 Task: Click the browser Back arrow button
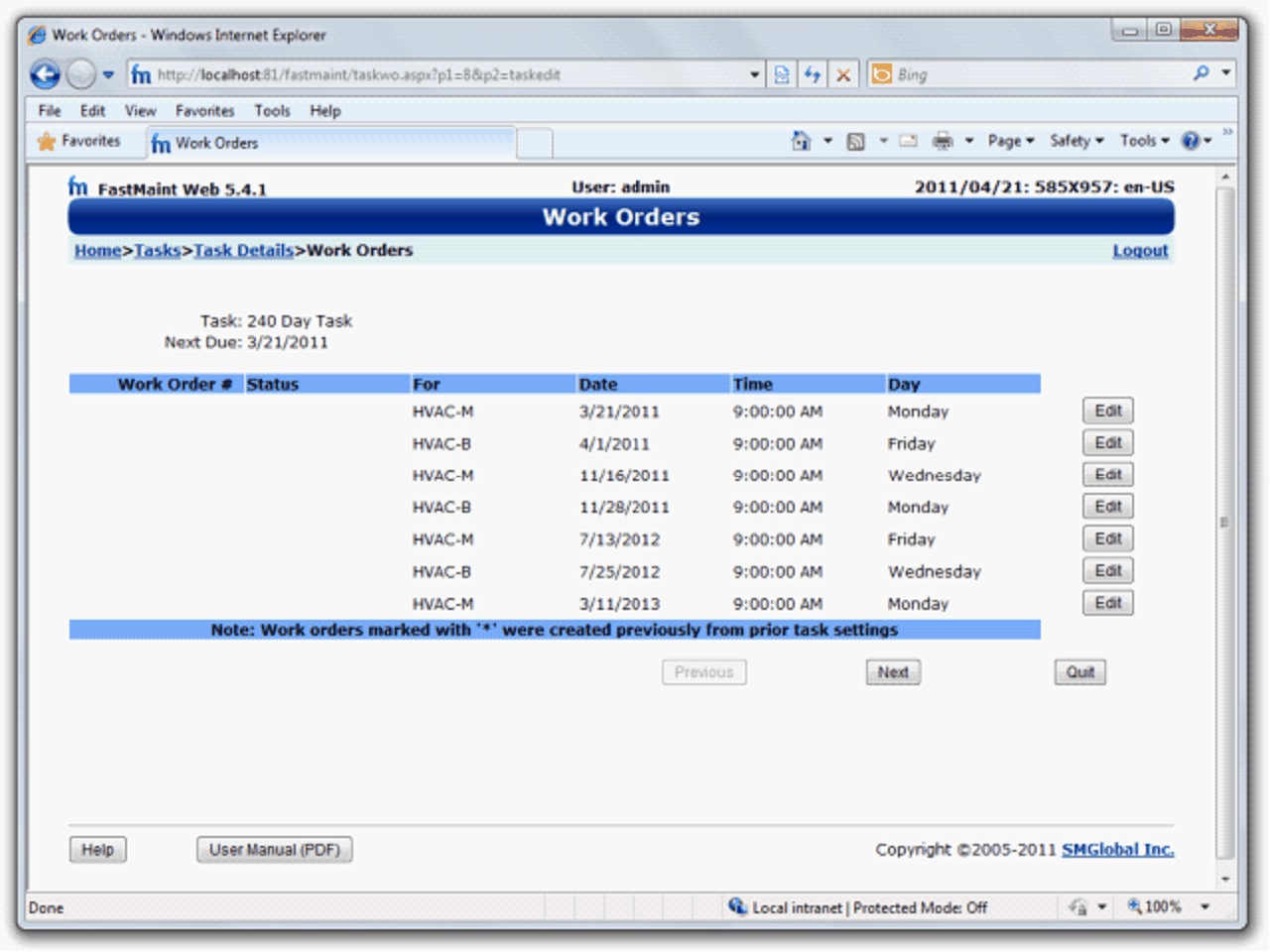(x=45, y=74)
